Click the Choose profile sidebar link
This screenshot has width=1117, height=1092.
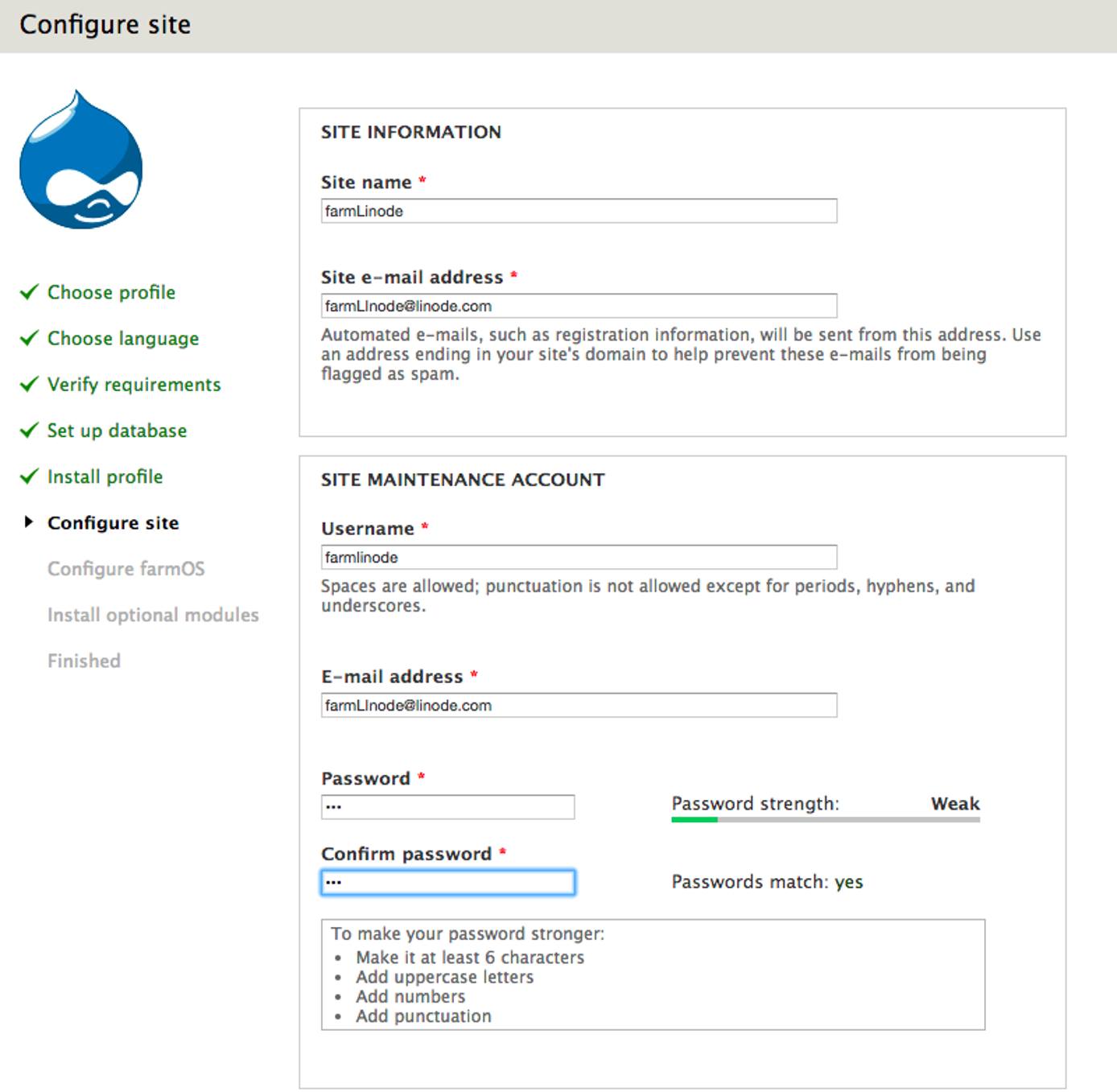[111, 292]
